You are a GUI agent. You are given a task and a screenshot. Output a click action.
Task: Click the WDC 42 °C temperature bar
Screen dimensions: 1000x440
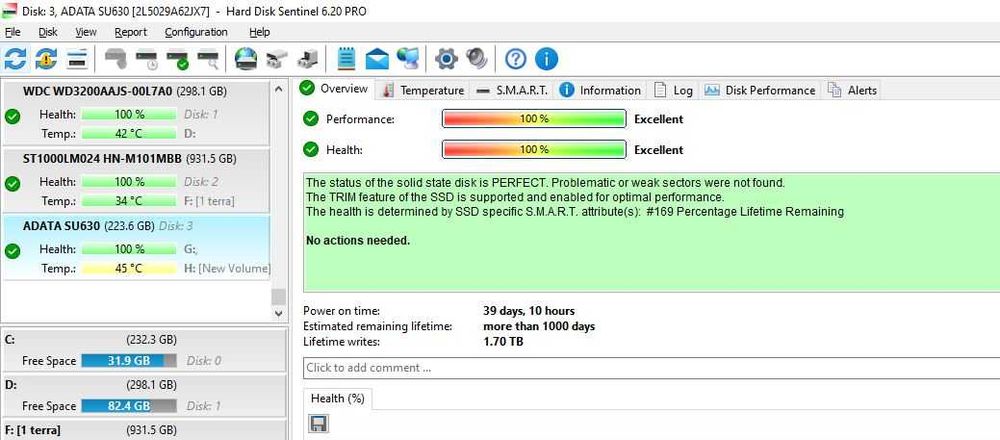pos(129,134)
